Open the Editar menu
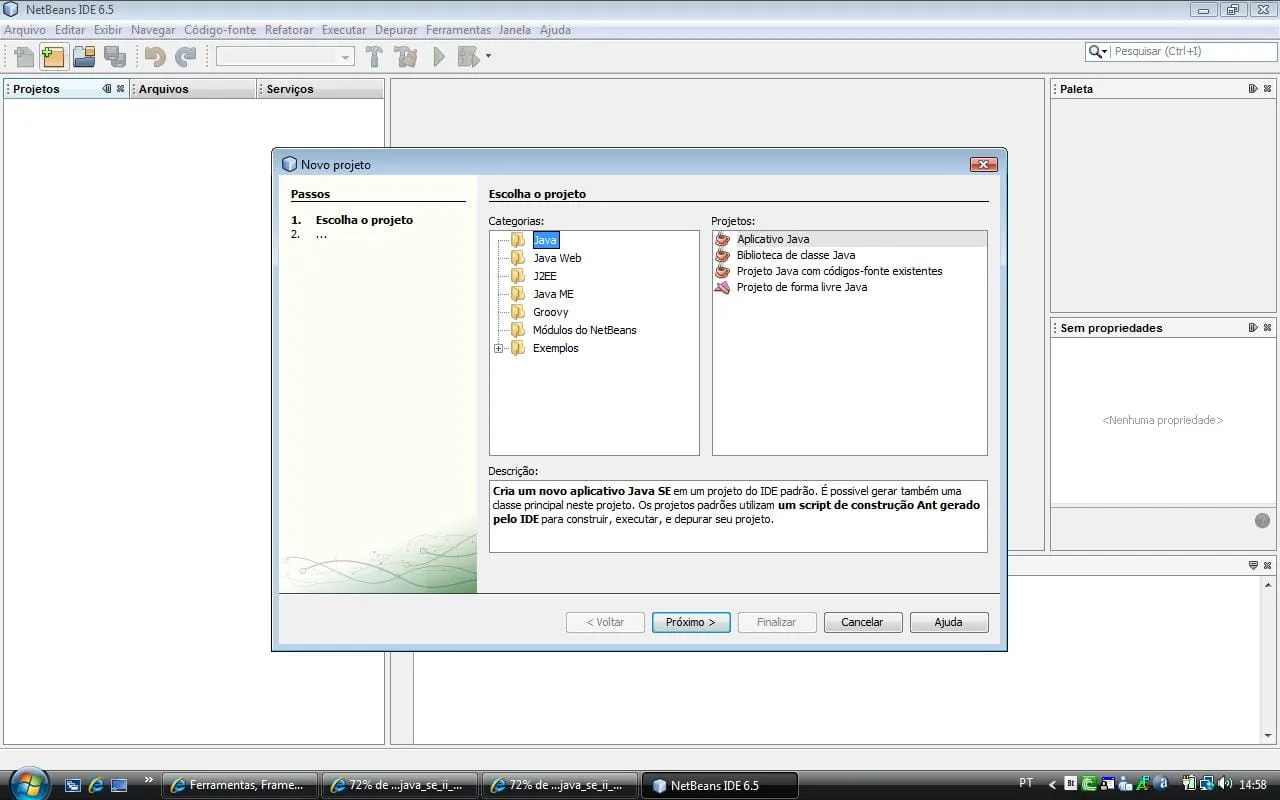1280x800 pixels. (70, 30)
